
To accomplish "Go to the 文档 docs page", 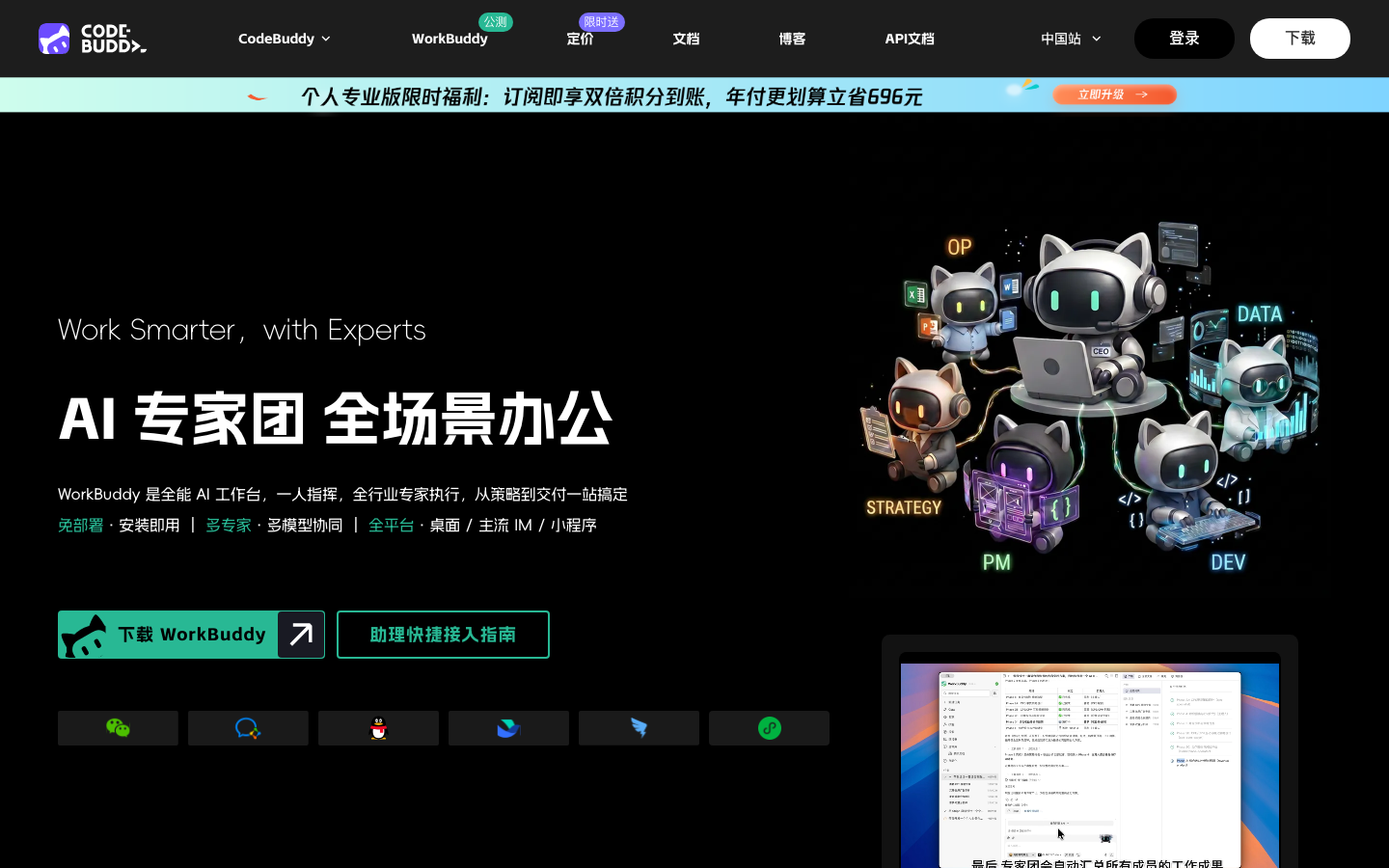I will 686,39.
